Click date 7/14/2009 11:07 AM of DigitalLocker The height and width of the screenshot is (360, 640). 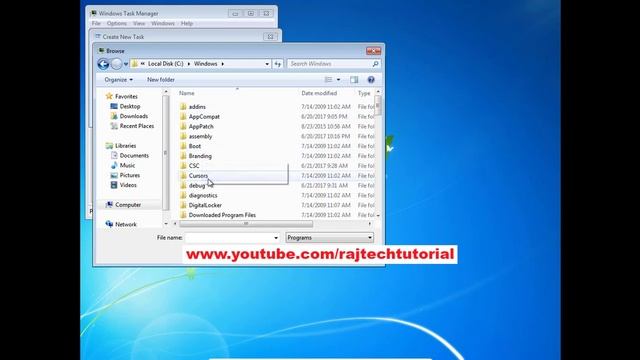tap(326, 205)
